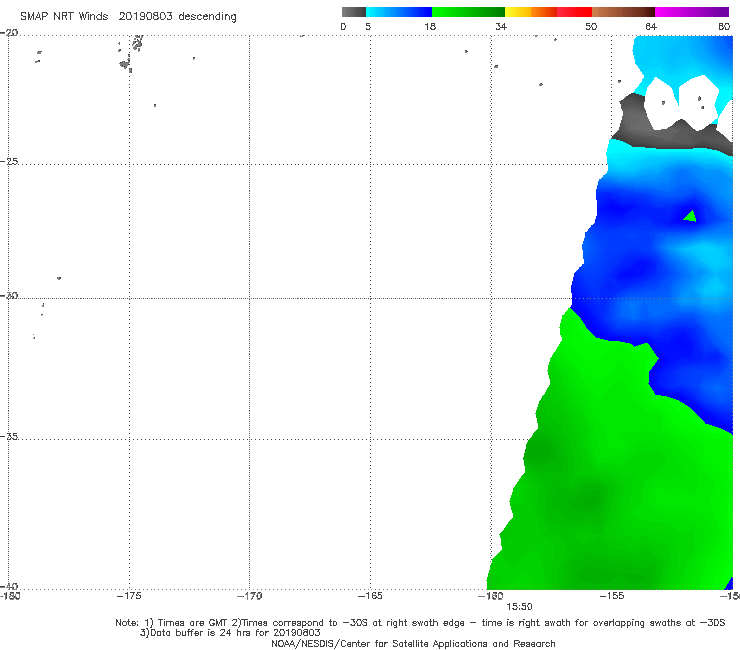
Task: Select the cyan-blue 5-18 segment of color scale
Action: tap(399, 12)
